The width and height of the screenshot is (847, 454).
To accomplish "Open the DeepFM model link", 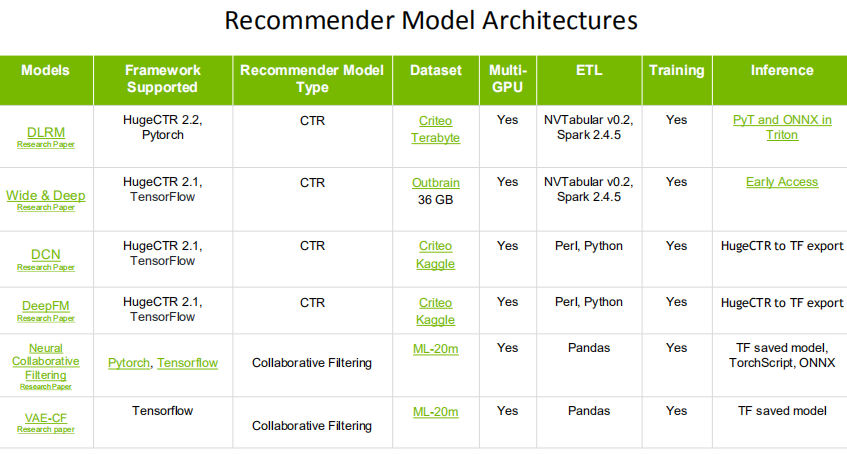I will [x=46, y=306].
